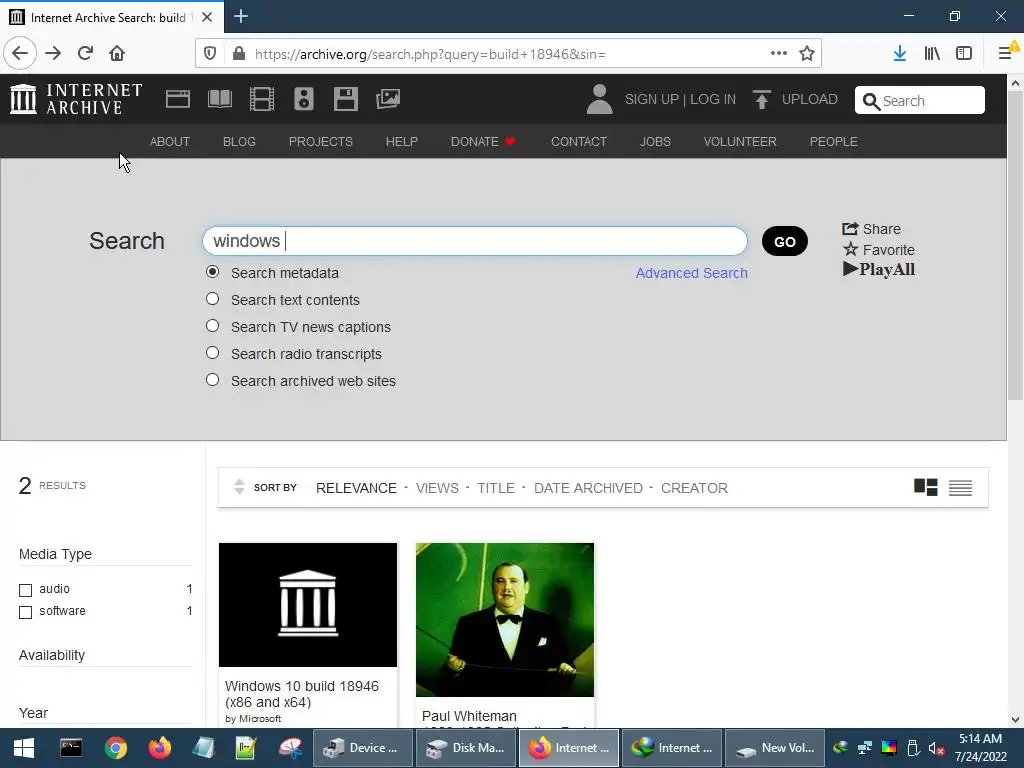The width and height of the screenshot is (1024, 768).
Task: Switch to list view
Action: coord(960,487)
